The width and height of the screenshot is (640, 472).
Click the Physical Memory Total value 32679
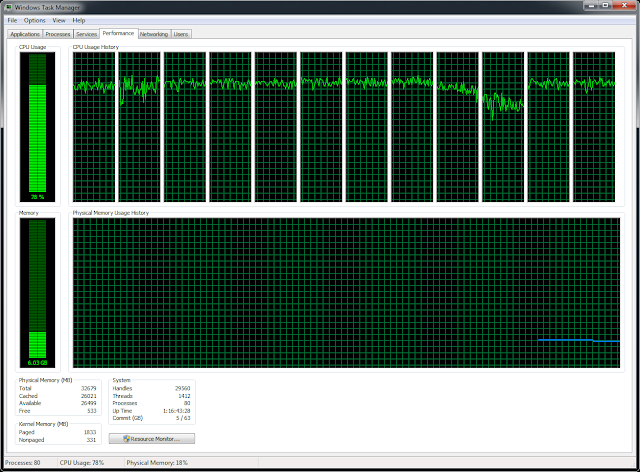click(x=89, y=388)
